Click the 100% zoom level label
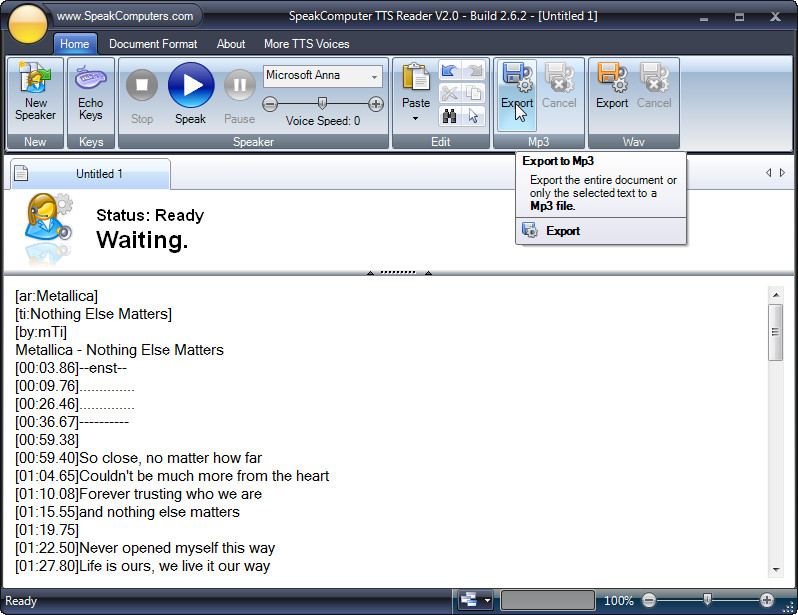The image size is (798, 615). (618, 601)
